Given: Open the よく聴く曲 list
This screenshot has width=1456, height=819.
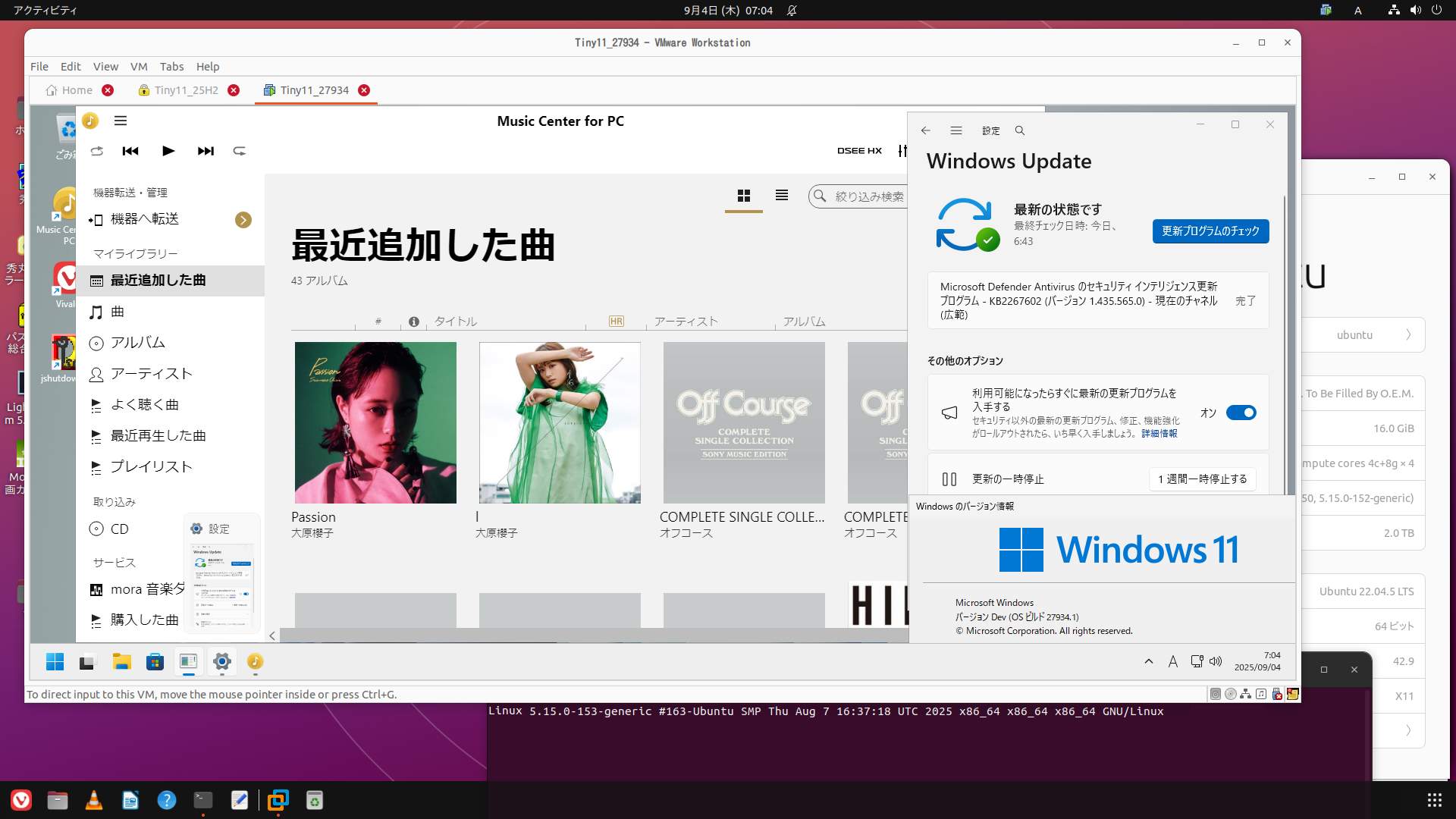Looking at the screenshot, I should 171,405.
